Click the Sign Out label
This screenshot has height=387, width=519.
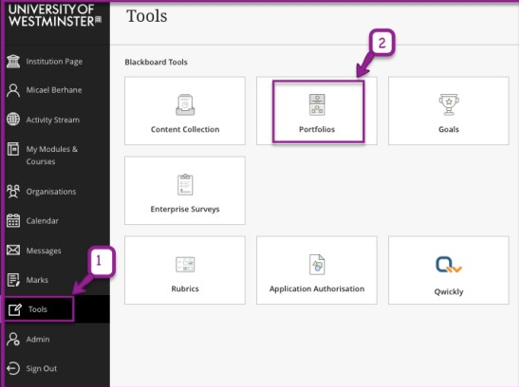(42, 369)
